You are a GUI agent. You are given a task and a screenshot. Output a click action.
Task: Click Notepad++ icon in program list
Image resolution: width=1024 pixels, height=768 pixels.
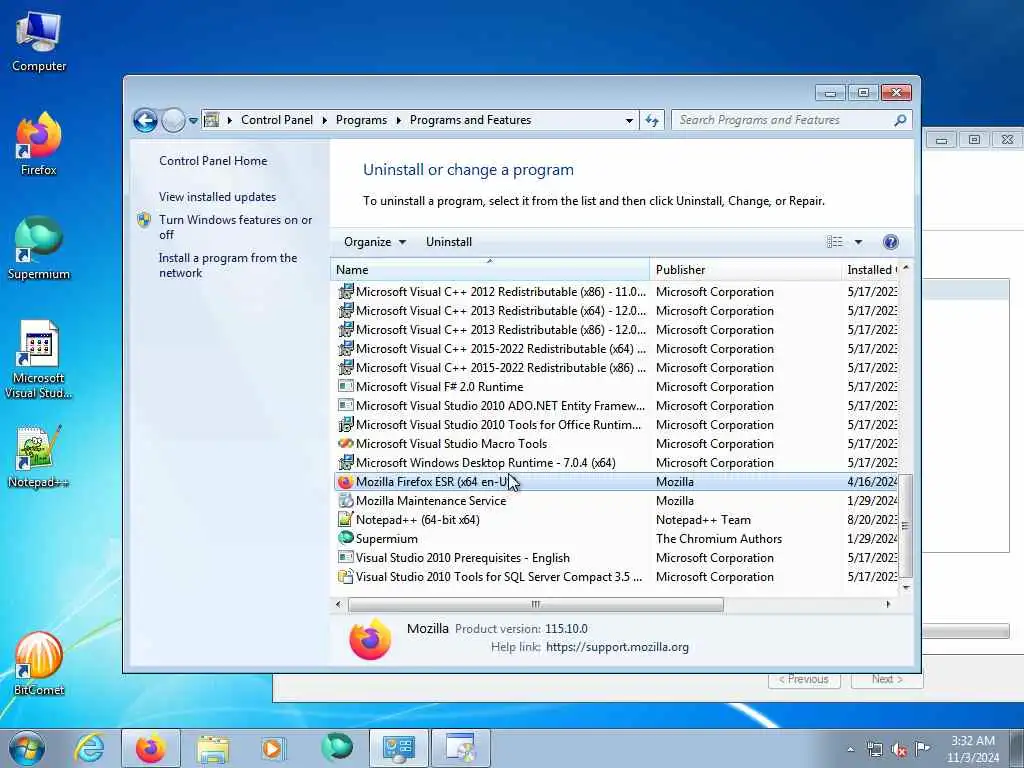point(345,520)
